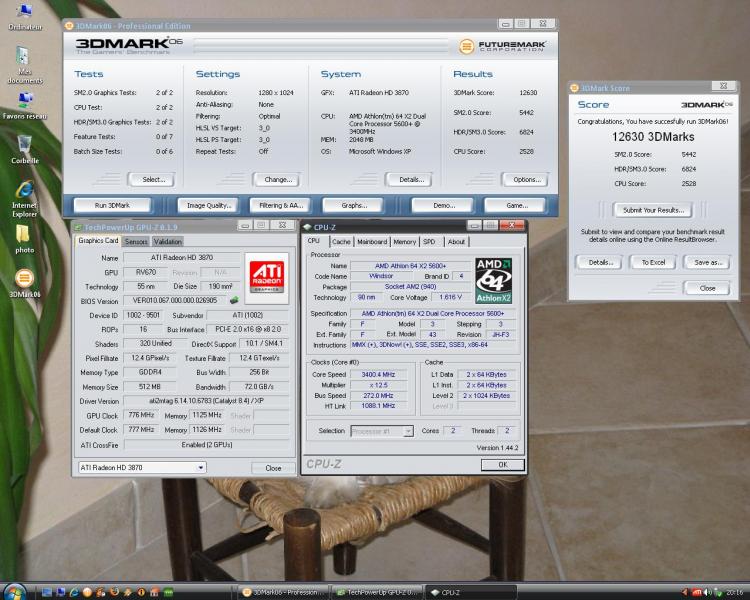Export score with To Excel button
The width and height of the screenshot is (750, 600).
pos(653,262)
